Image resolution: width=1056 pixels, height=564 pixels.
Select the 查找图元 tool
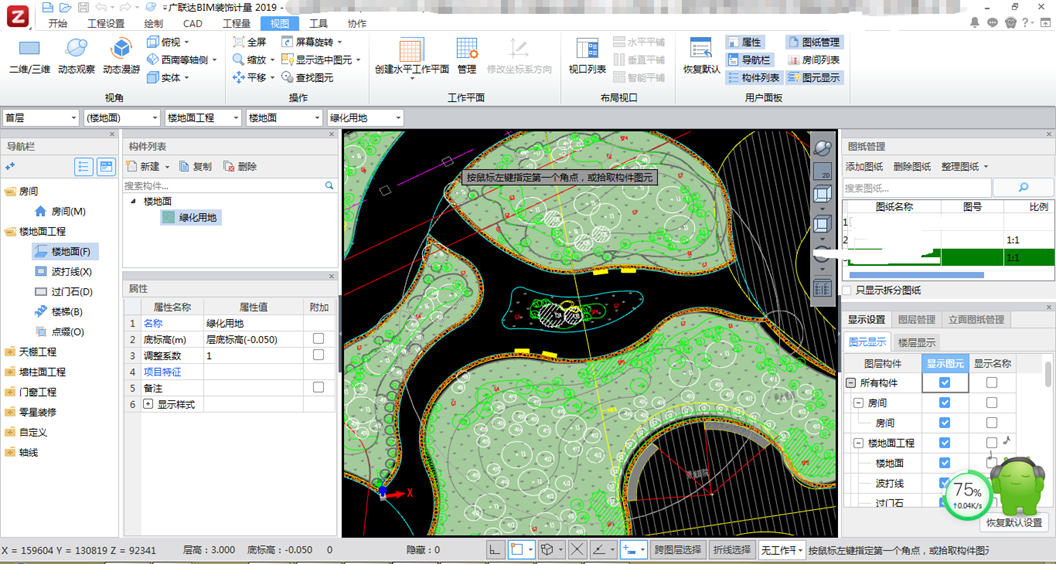click(307, 77)
